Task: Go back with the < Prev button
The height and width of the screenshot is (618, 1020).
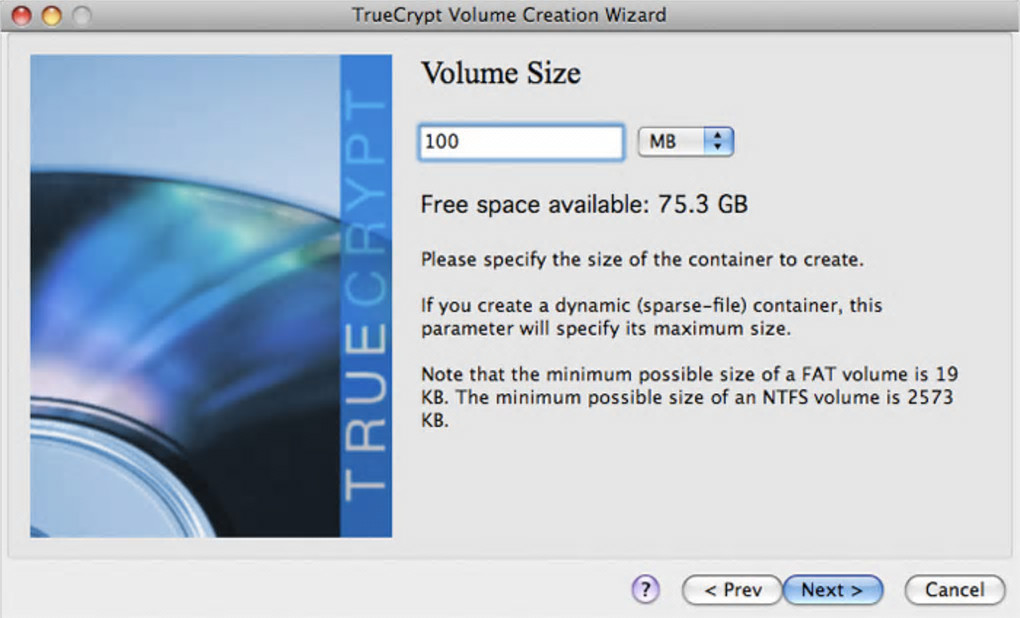Action: coord(732,590)
